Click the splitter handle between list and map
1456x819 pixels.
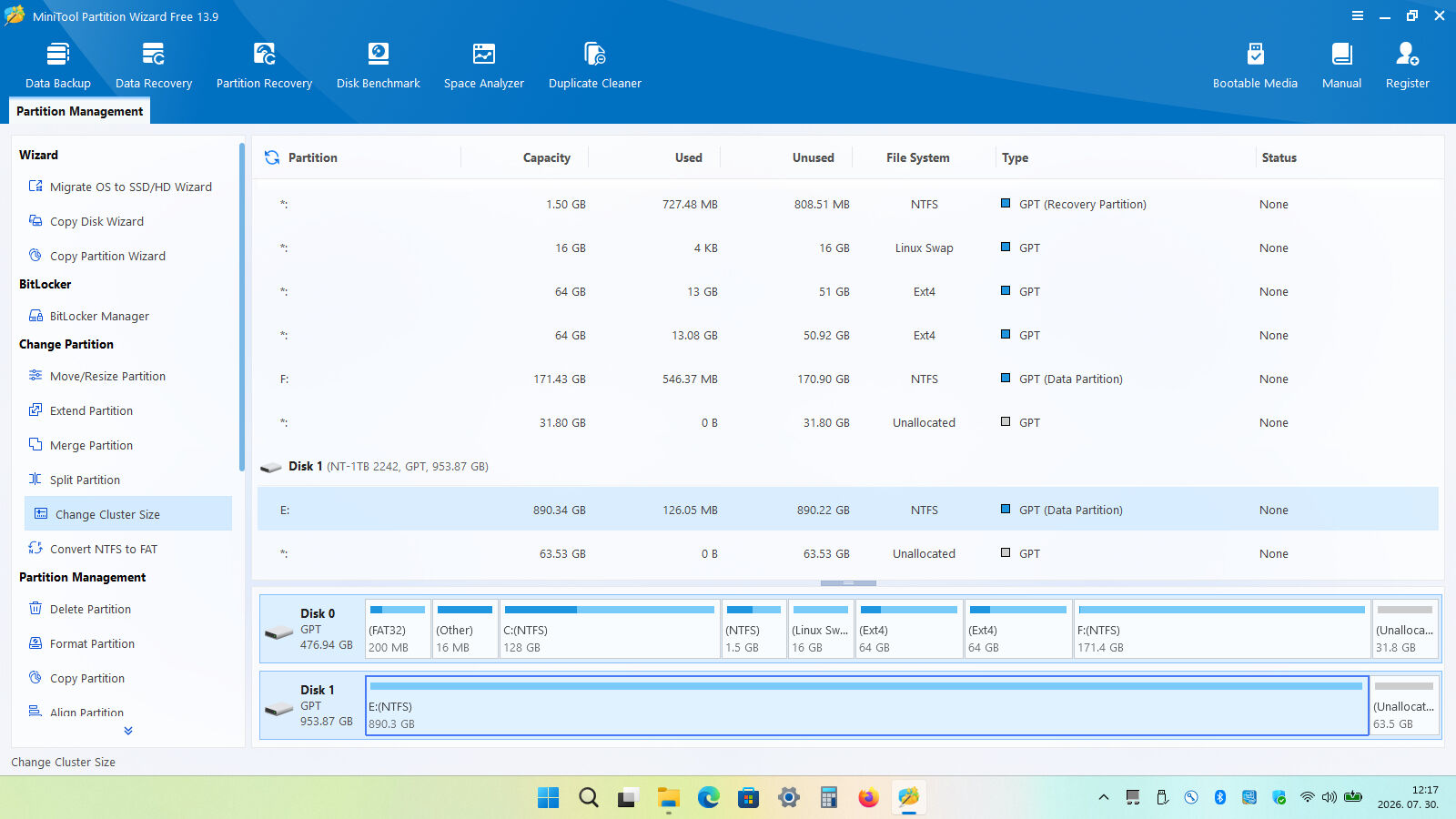[x=848, y=582]
